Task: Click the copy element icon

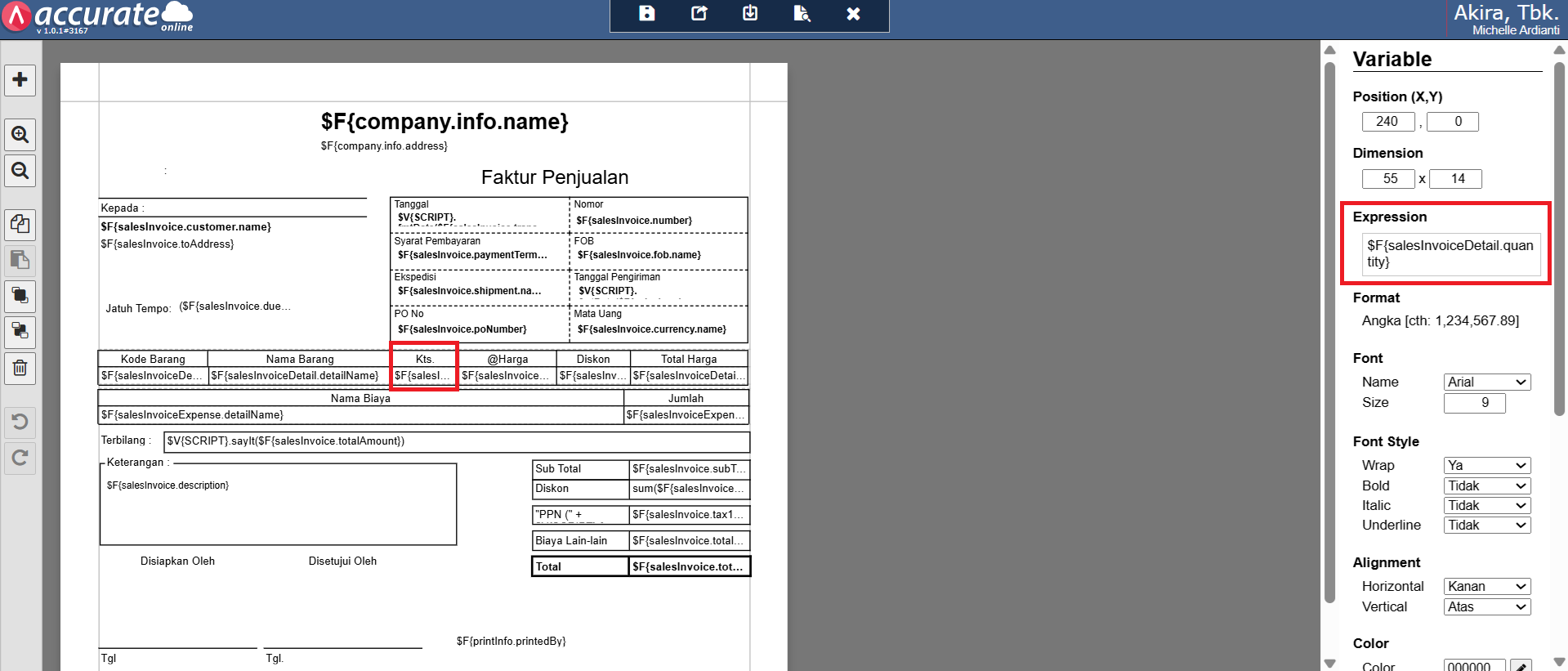Action: 20,224
